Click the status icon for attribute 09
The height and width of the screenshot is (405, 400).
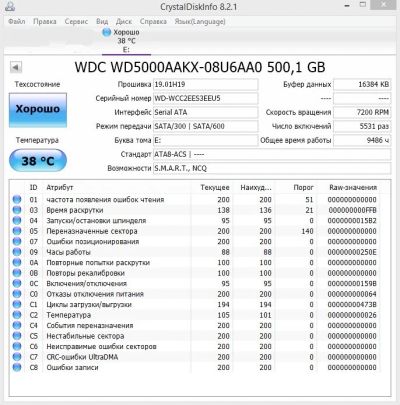(x=17, y=252)
